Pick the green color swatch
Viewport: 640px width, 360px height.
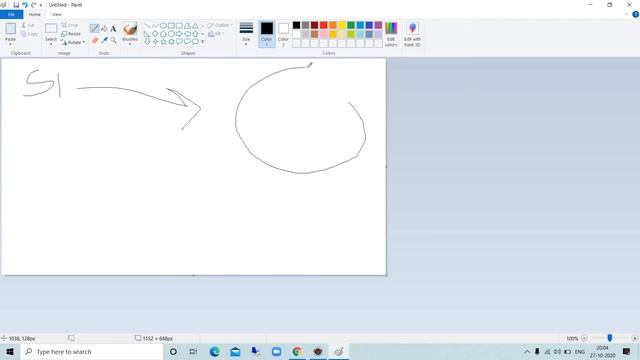point(351,25)
